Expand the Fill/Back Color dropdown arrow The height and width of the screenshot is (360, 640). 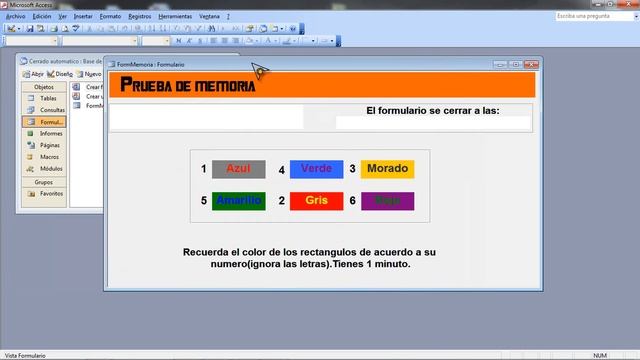(x=257, y=41)
